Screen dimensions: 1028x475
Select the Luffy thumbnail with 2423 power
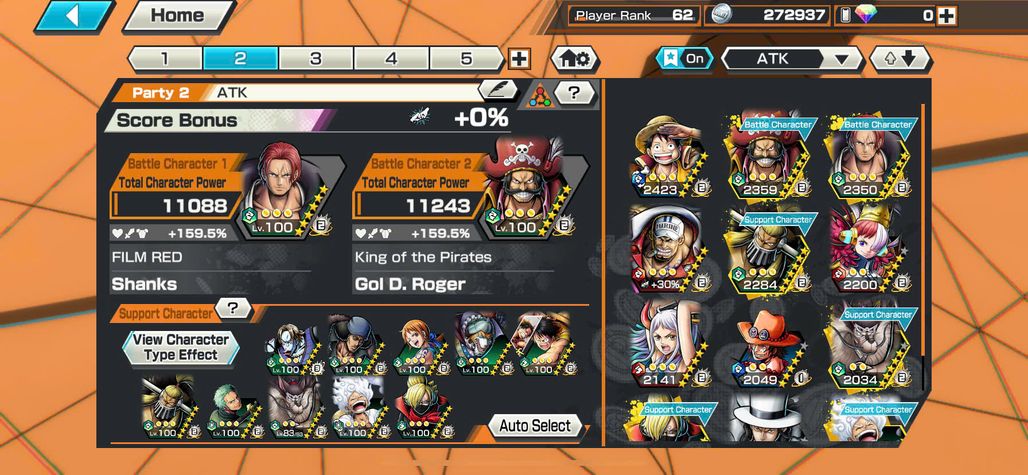[x=664, y=157]
